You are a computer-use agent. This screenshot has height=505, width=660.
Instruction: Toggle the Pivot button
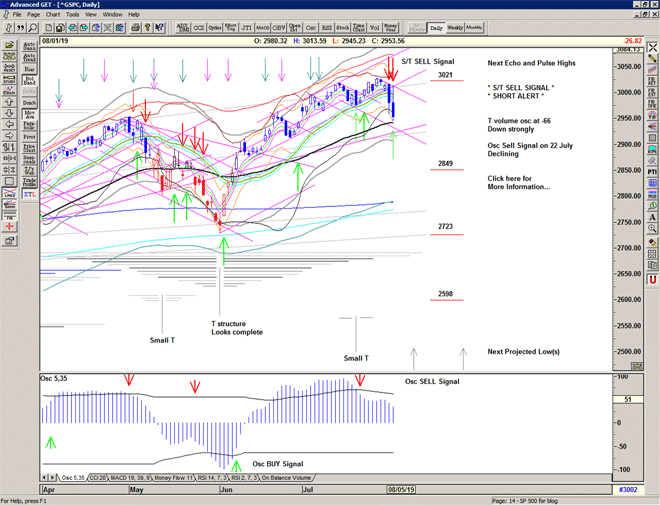29,137
